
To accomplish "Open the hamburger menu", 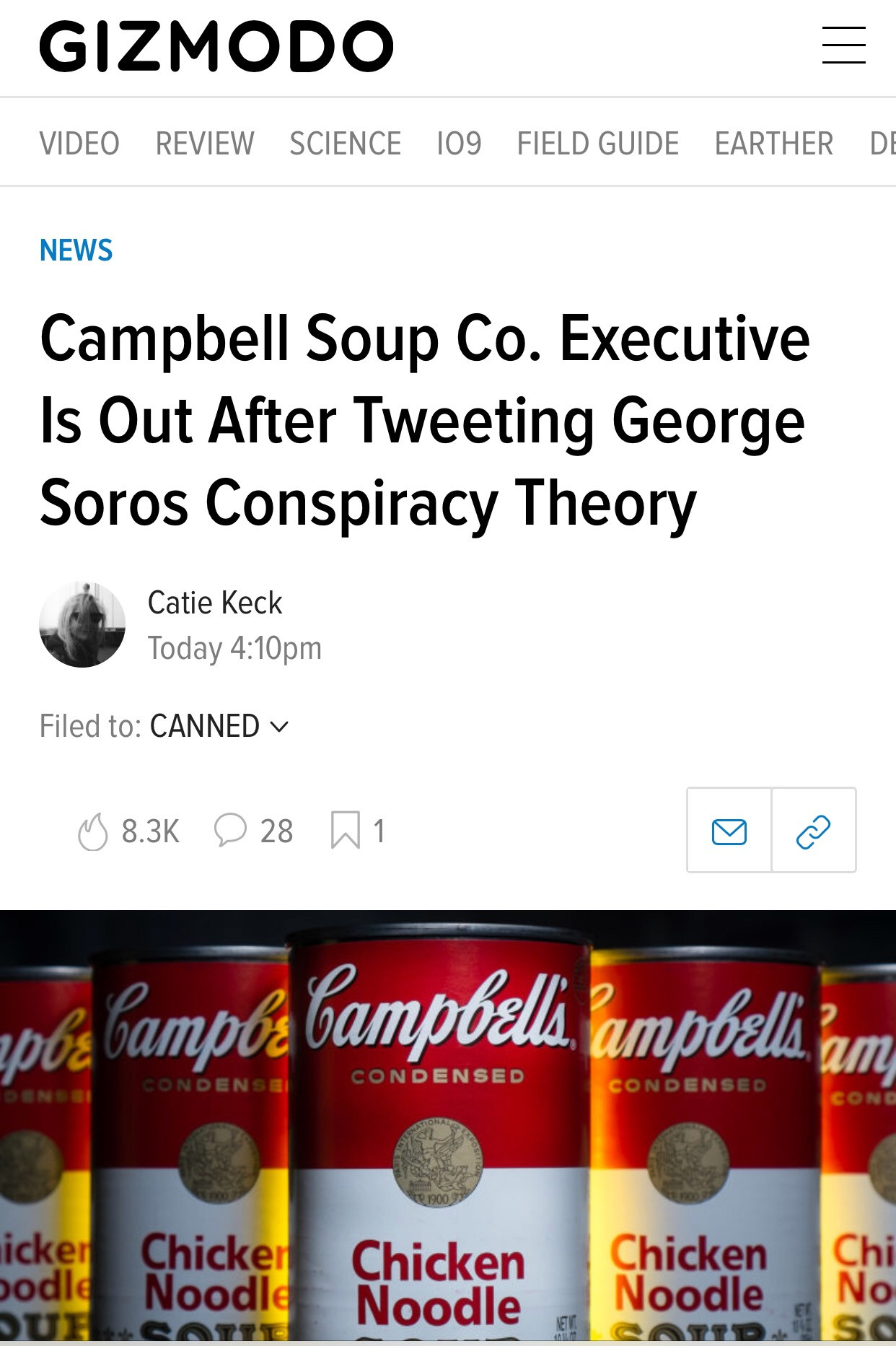I will pos(843,45).
